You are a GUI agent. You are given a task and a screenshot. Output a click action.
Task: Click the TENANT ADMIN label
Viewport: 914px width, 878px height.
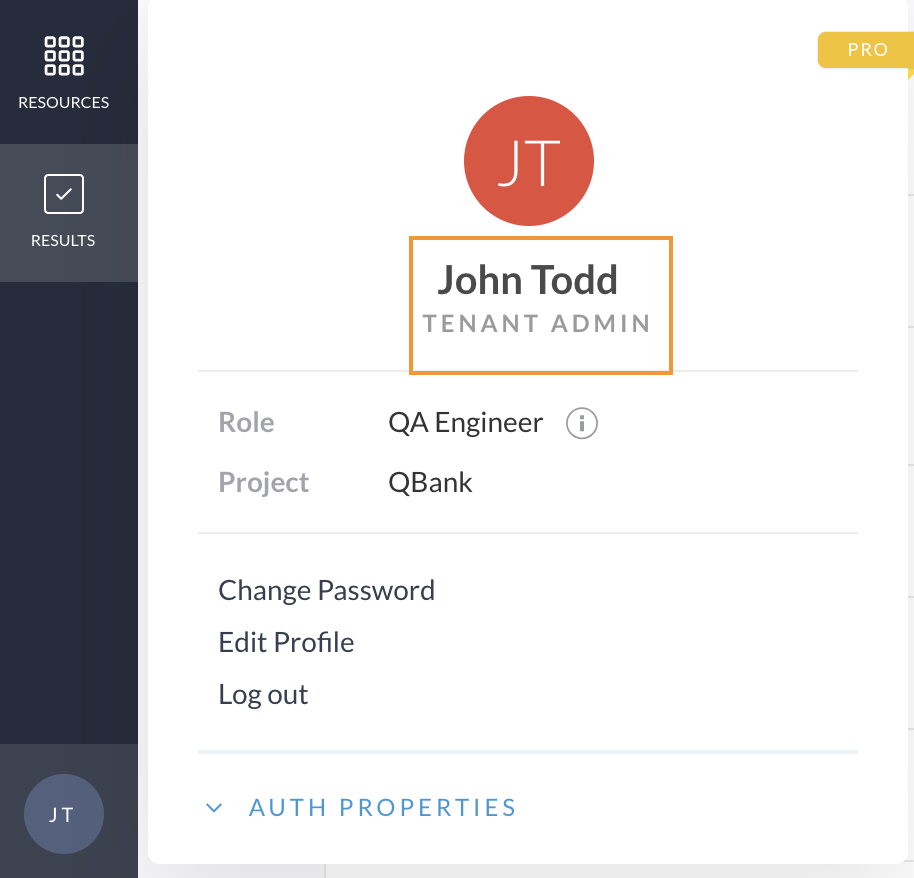click(x=537, y=324)
